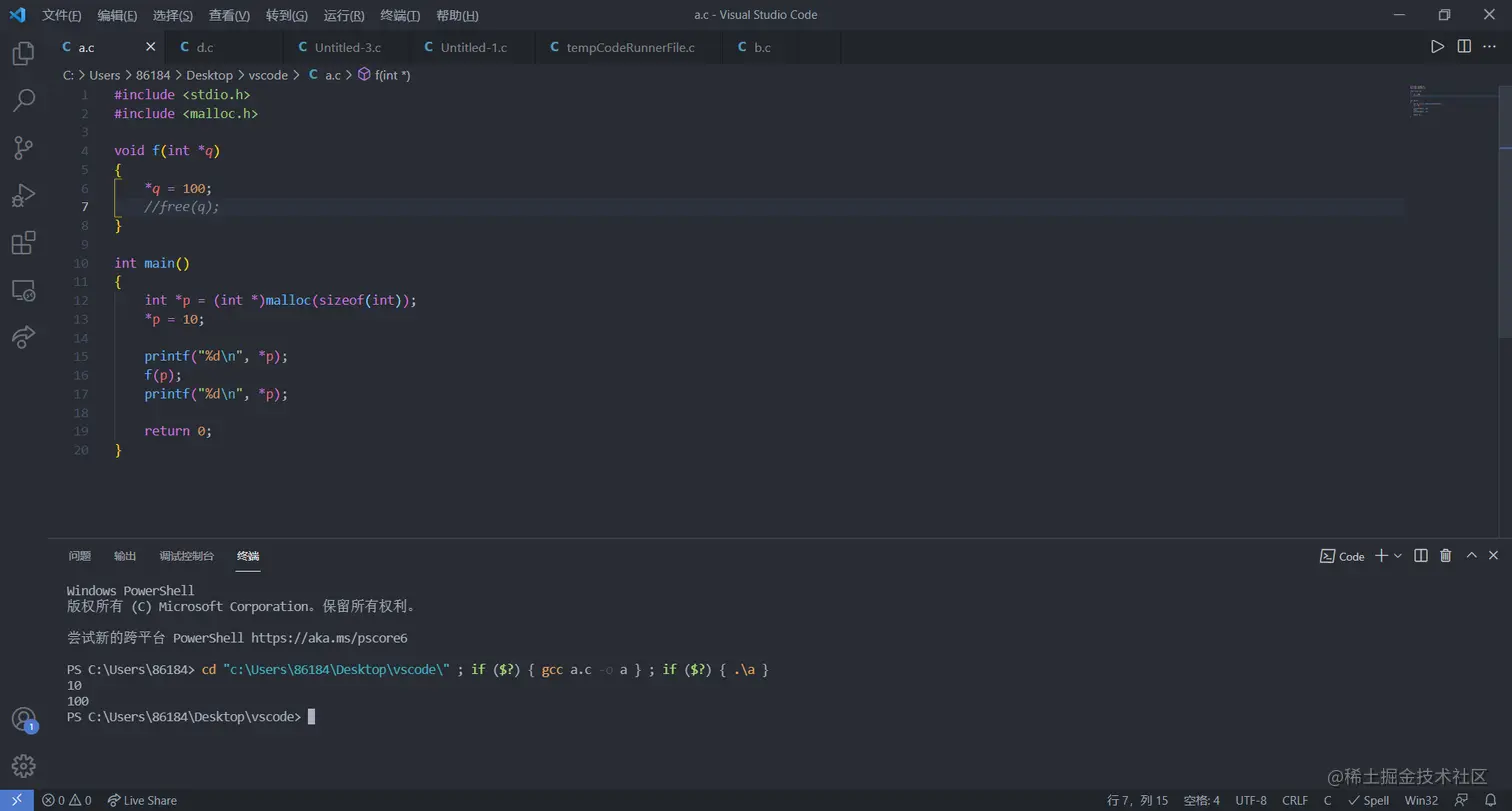The height and width of the screenshot is (811, 1512).
Task: Expand the Users breadcrumb folder
Action: pyautogui.click(x=105, y=75)
